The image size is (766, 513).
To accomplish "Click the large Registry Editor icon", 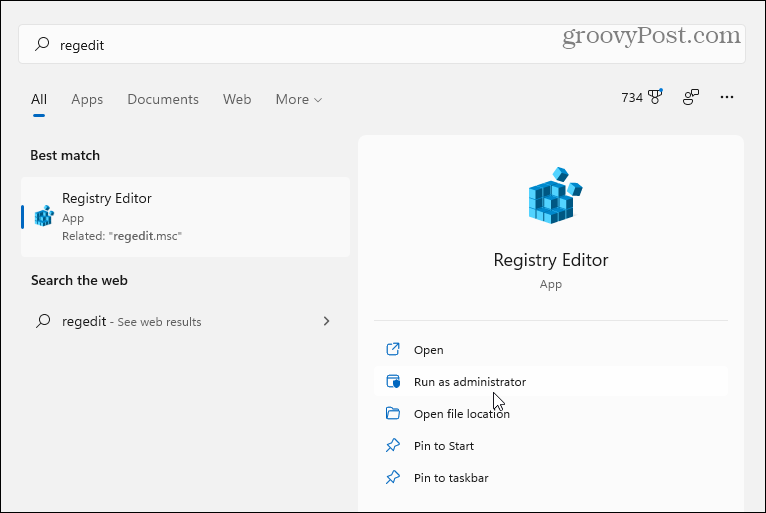I will coord(551,196).
